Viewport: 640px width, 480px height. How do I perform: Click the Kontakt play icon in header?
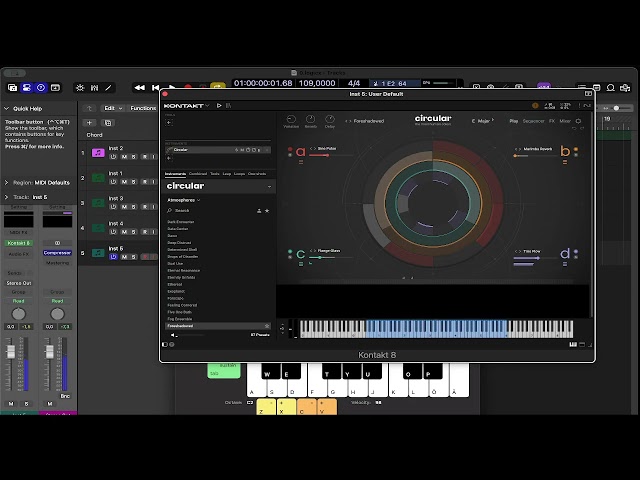[219, 106]
